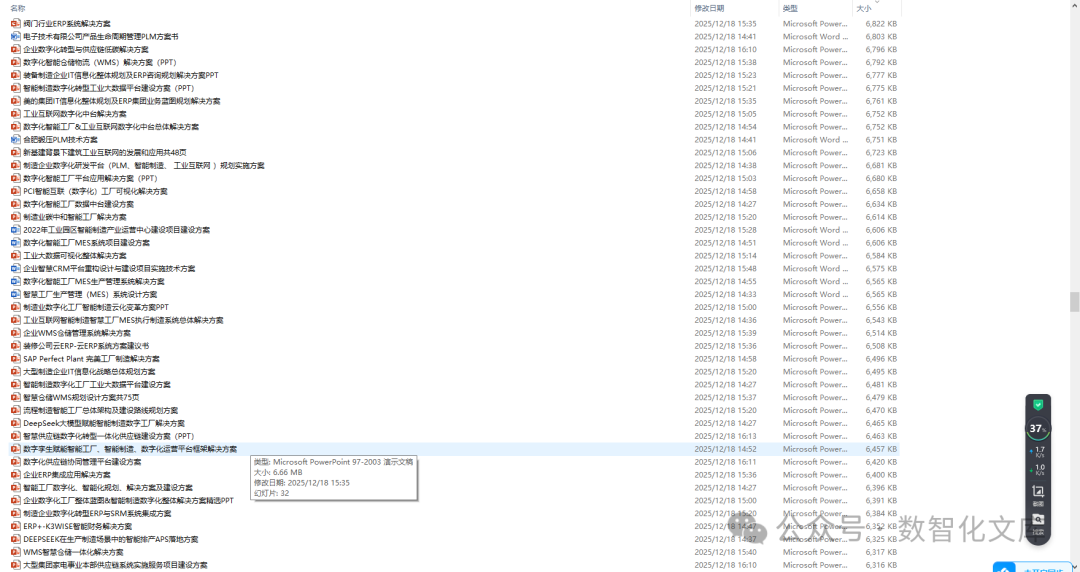Viewport: 1080px width, 572px height.
Task: Click the size value 6,457 KB in the highlighted row
Action: pyautogui.click(x=881, y=449)
